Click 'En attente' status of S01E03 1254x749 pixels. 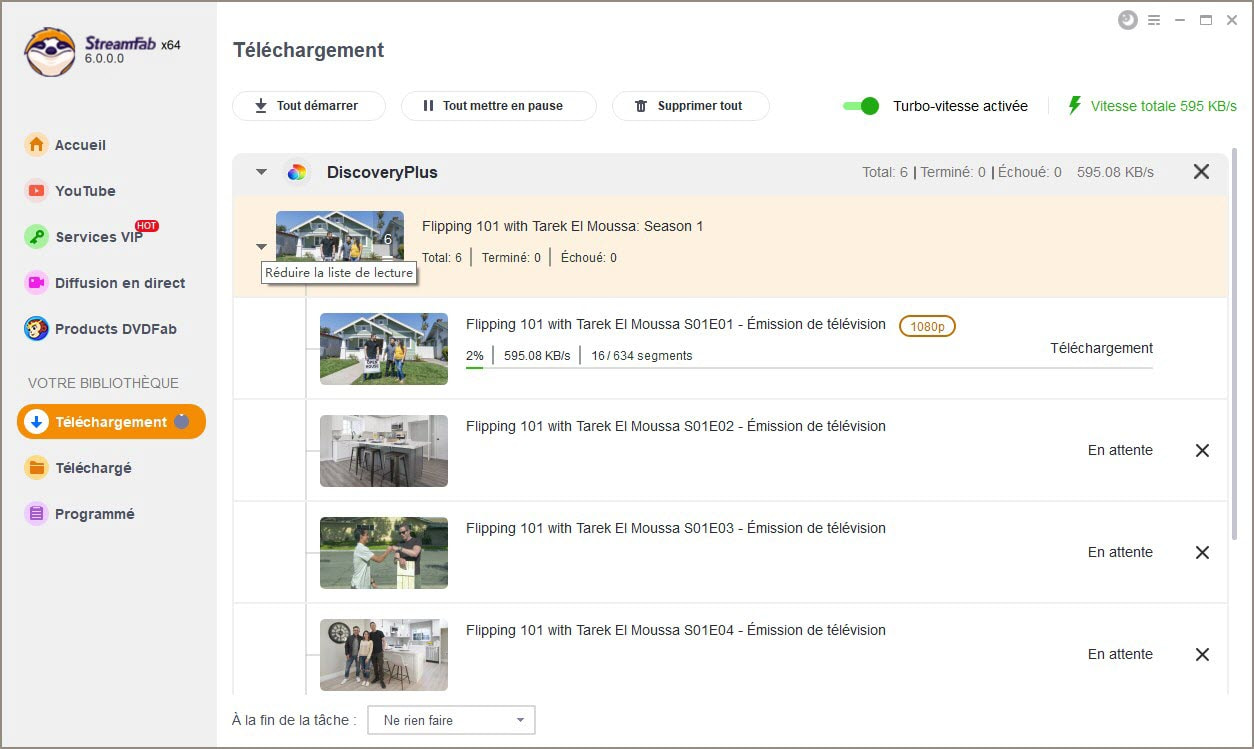coord(1120,552)
